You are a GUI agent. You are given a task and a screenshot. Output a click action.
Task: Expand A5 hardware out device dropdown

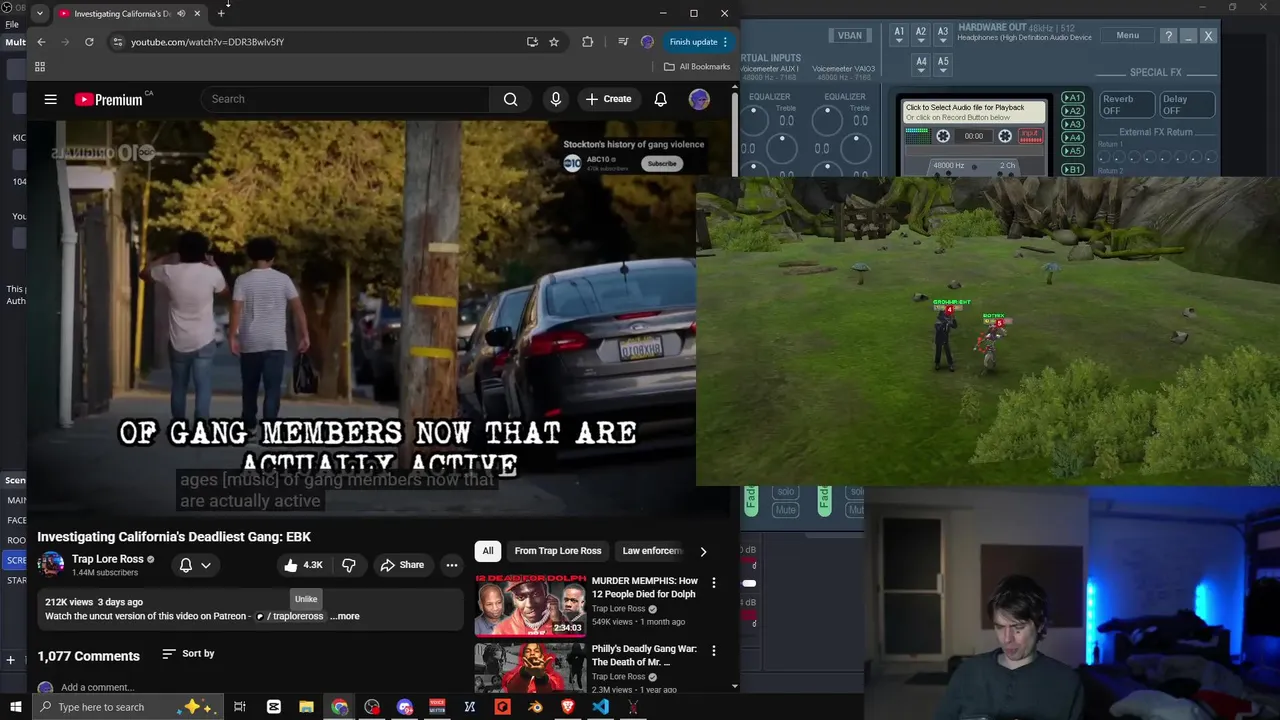pyautogui.click(x=943, y=65)
